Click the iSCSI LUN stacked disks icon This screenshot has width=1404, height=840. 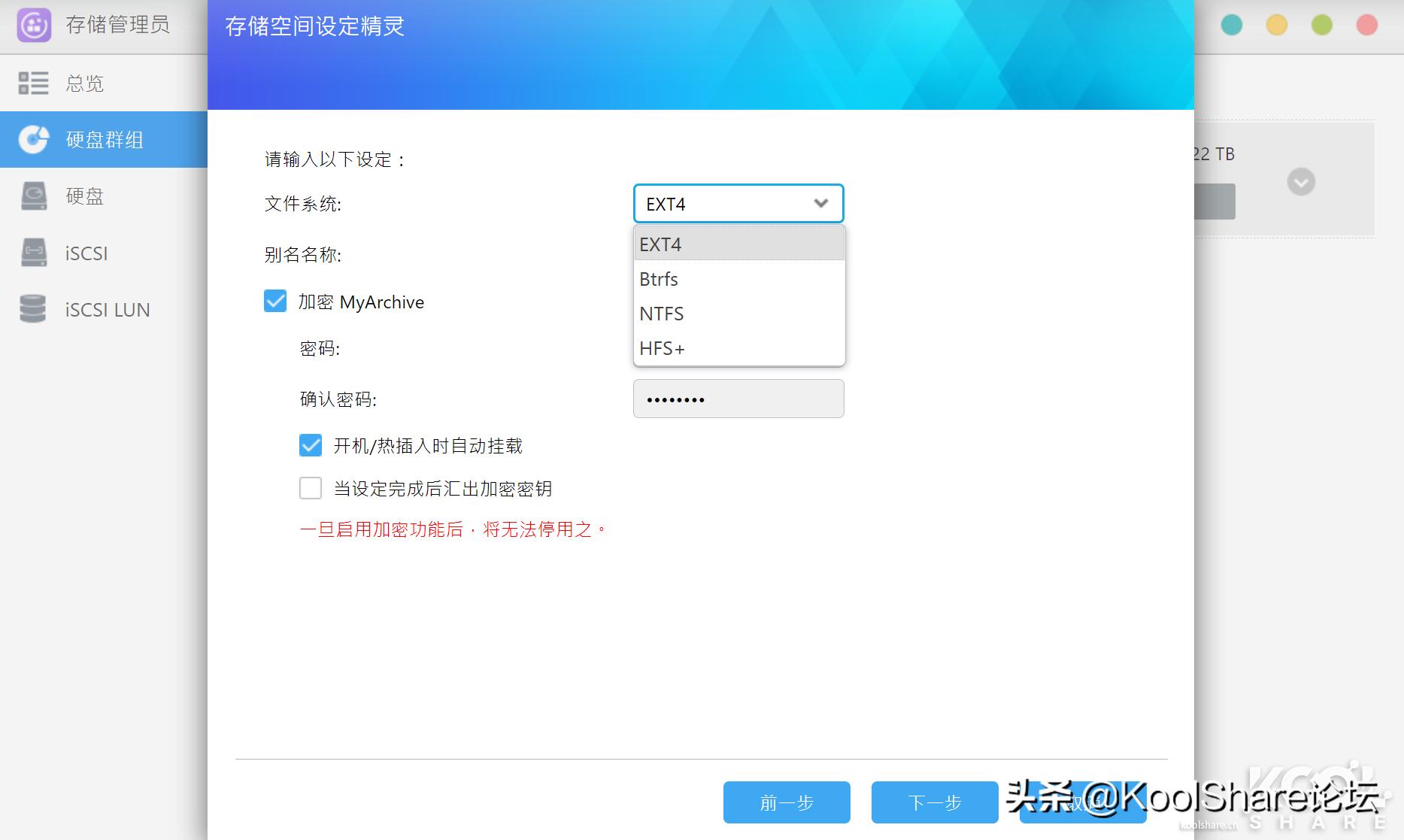(x=33, y=309)
